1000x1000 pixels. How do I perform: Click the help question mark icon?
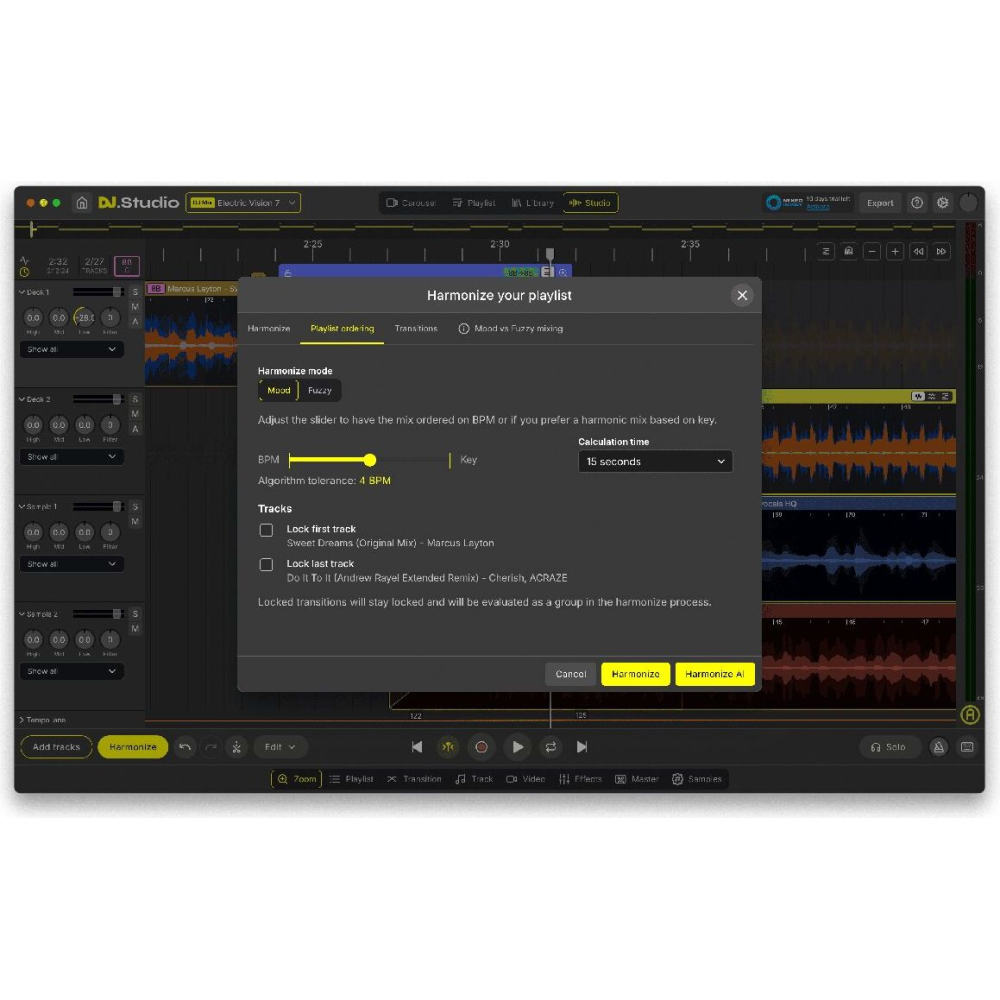pos(917,203)
